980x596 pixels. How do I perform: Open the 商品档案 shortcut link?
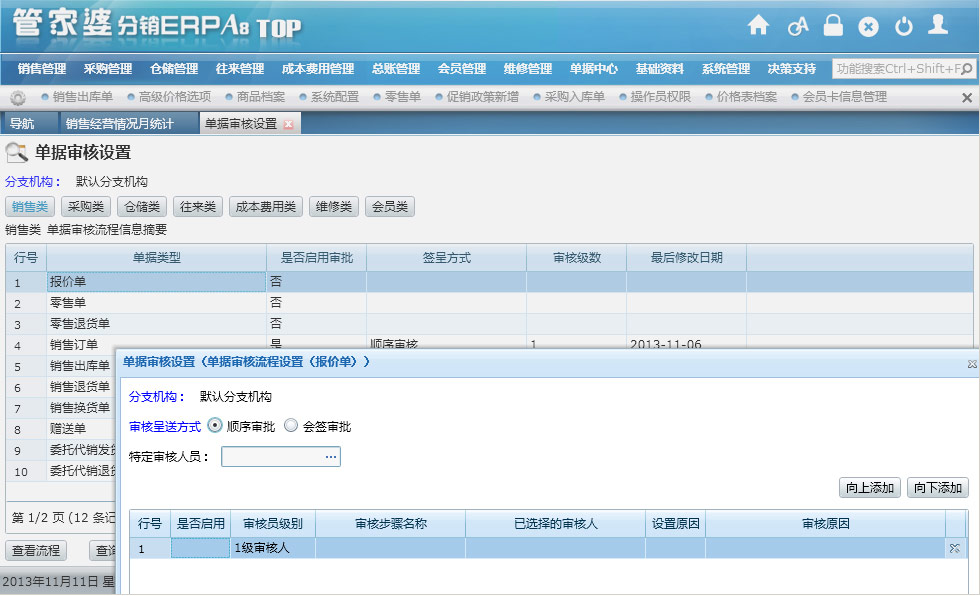261,97
